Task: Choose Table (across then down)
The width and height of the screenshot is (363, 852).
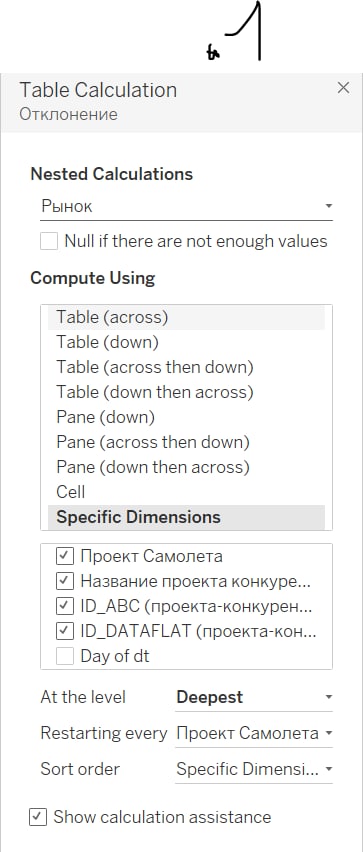Action: tap(186, 367)
